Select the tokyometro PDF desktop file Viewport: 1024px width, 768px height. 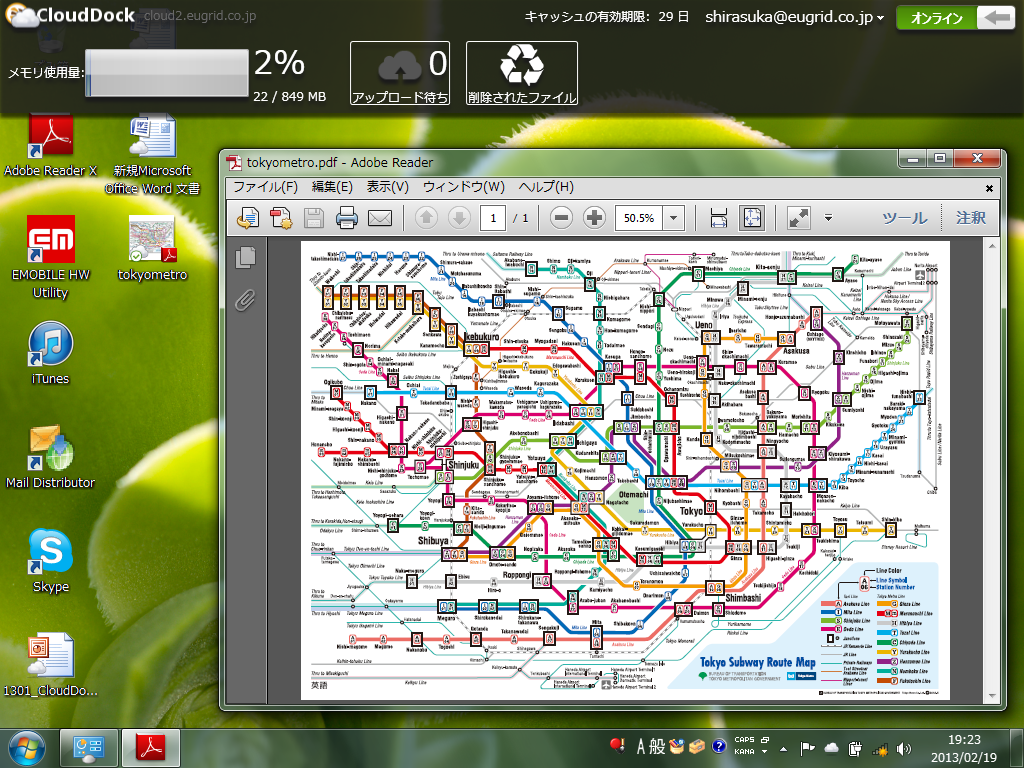tap(152, 249)
